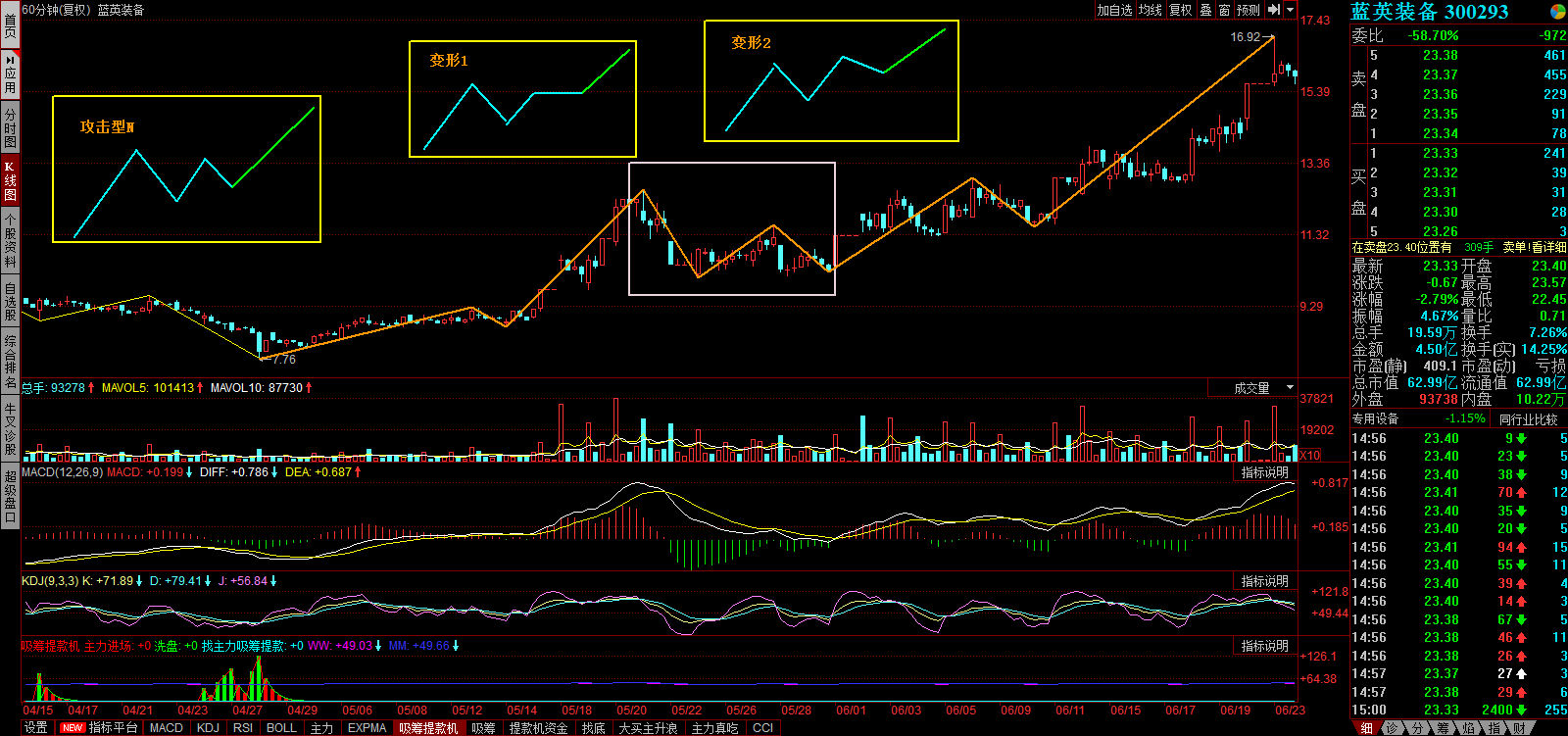Open the dropdown arrow in the chart toolbar
The image size is (1568, 736).
[x=1290, y=10]
